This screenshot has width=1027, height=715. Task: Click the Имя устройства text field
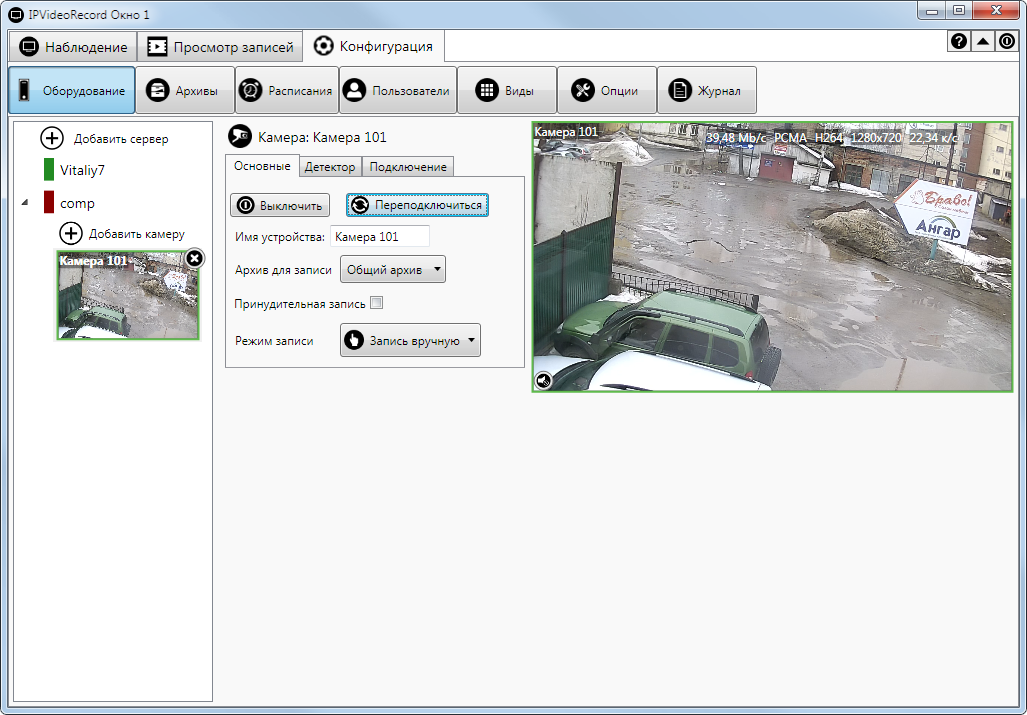click(379, 237)
